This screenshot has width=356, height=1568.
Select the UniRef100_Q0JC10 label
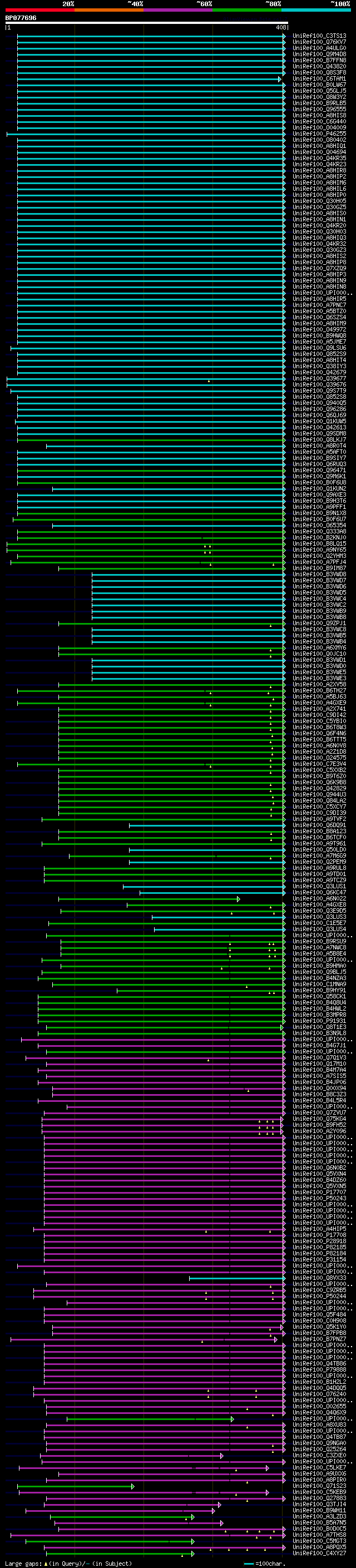(319, 654)
